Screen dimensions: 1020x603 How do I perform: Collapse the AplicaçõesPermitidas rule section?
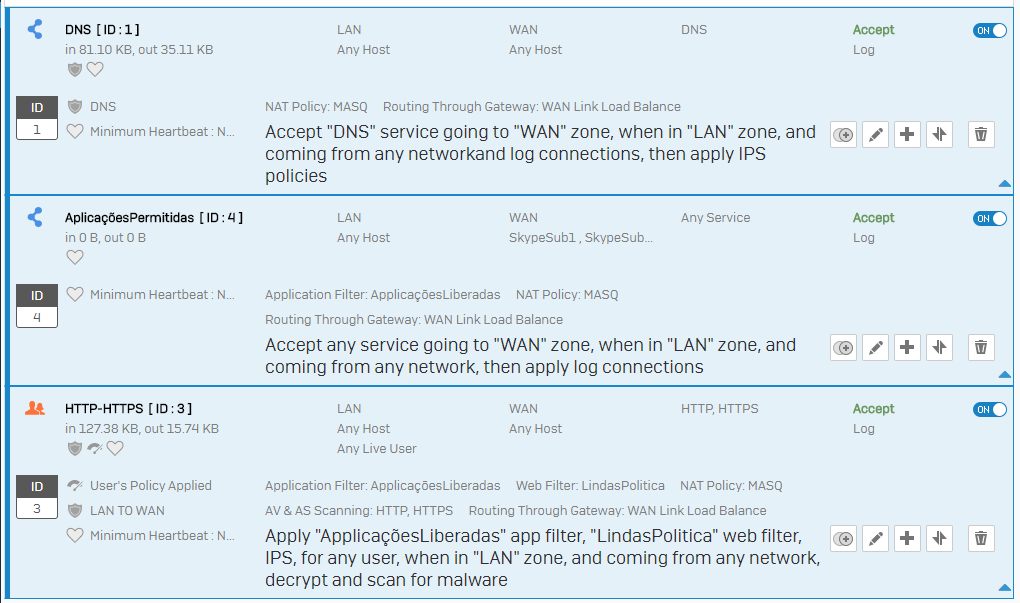[1003, 372]
